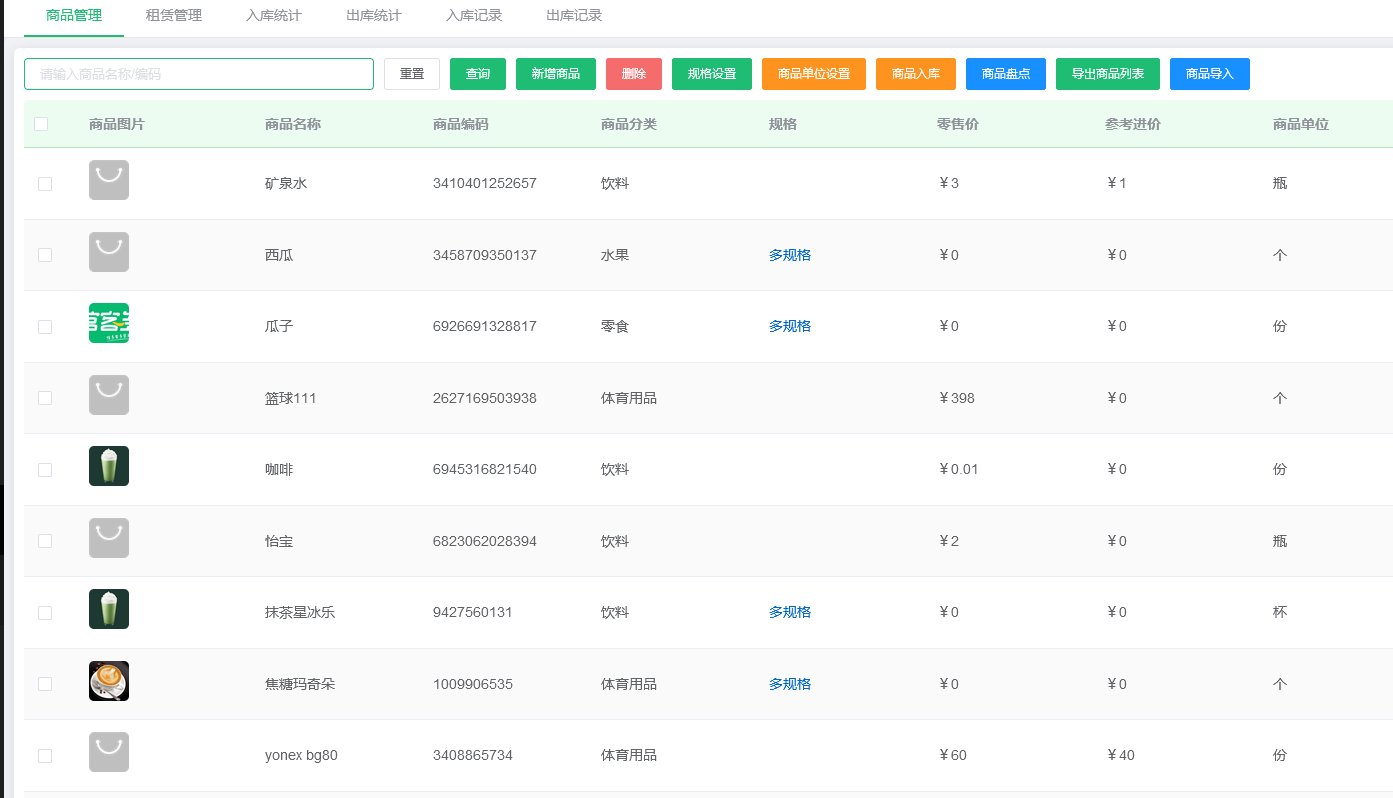Open 多规格 details for 西瓜
The height and width of the screenshot is (798, 1393).
click(x=790, y=255)
